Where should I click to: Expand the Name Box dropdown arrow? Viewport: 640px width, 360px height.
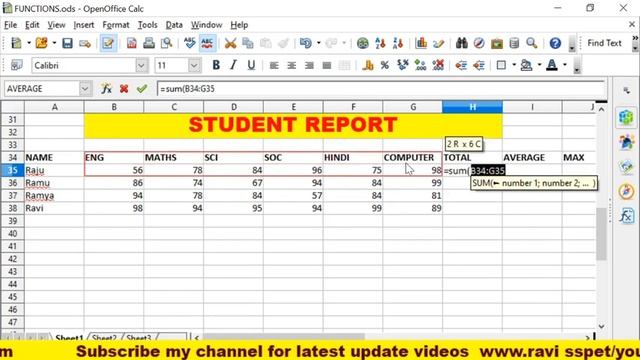tap(85, 88)
